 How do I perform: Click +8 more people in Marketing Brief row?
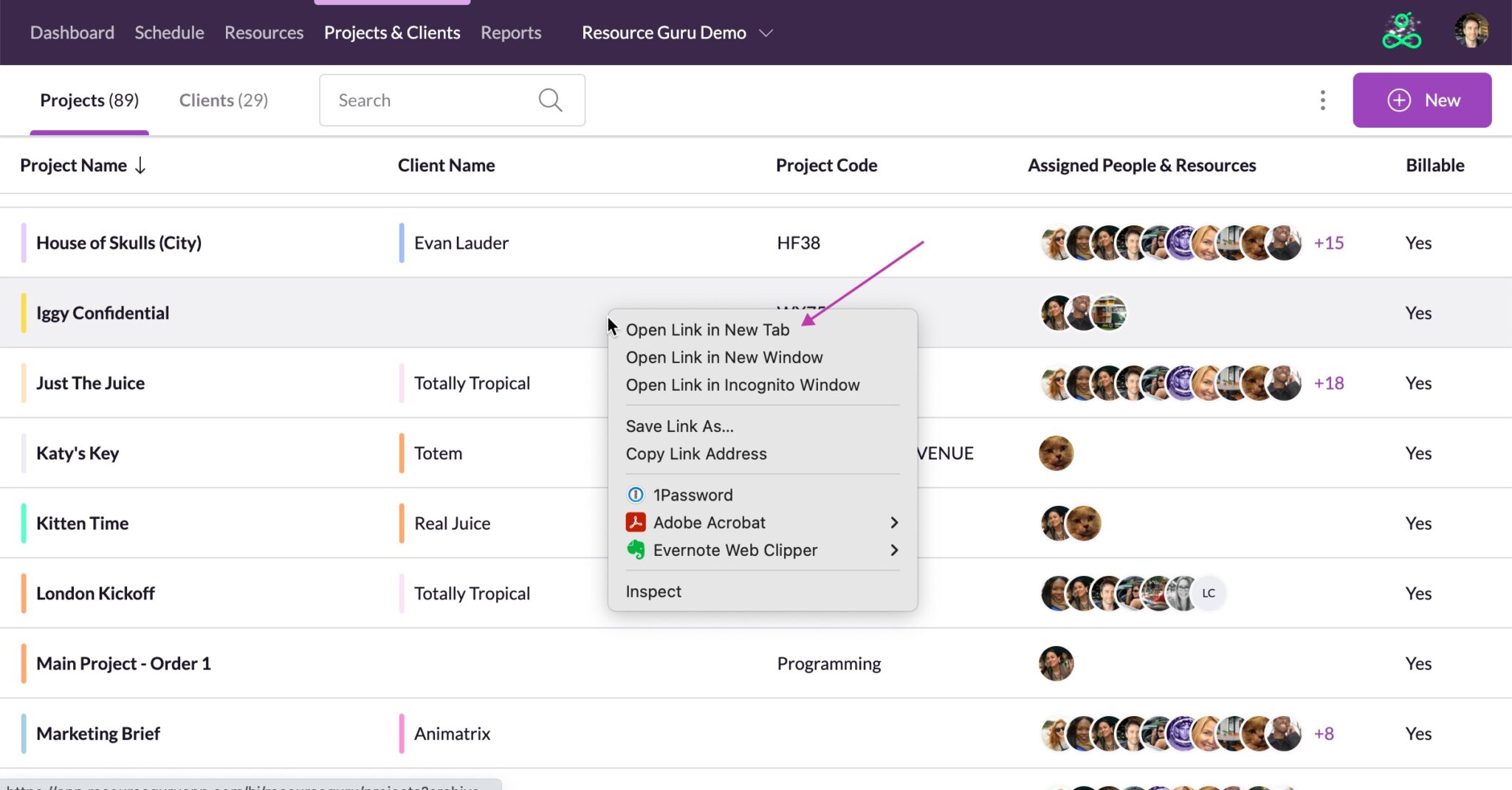click(x=1324, y=734)
